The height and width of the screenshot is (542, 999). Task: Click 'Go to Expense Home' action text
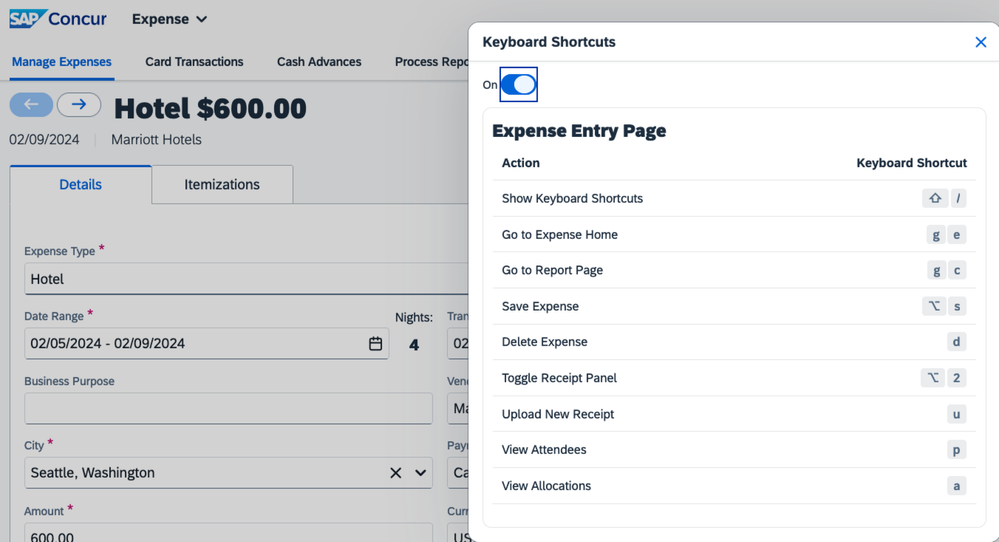(x=559, y=234)
